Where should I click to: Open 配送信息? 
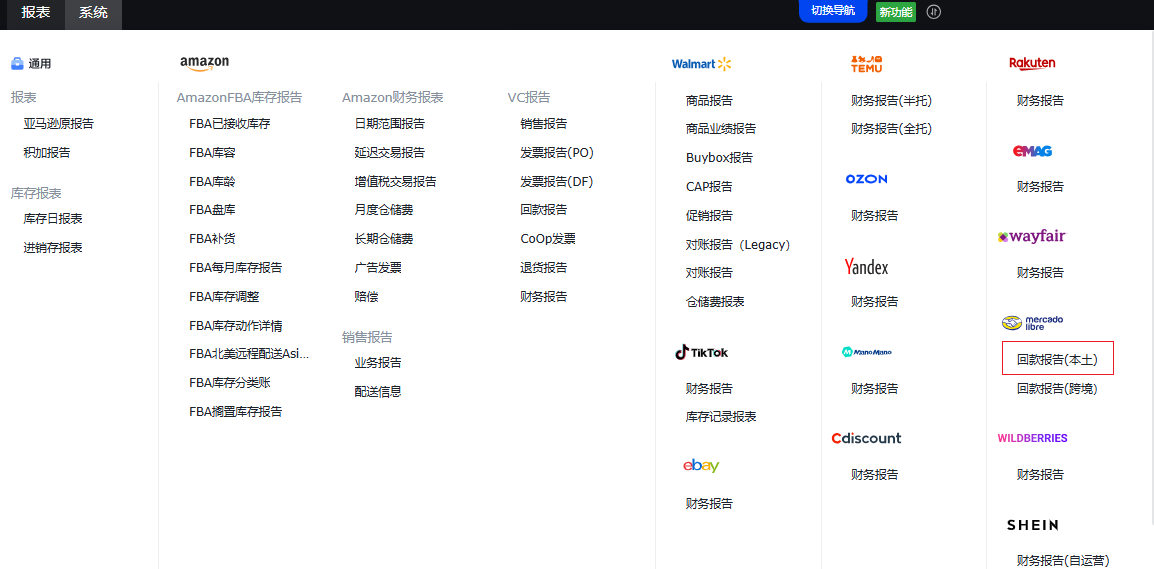click(x=378, y=392)
